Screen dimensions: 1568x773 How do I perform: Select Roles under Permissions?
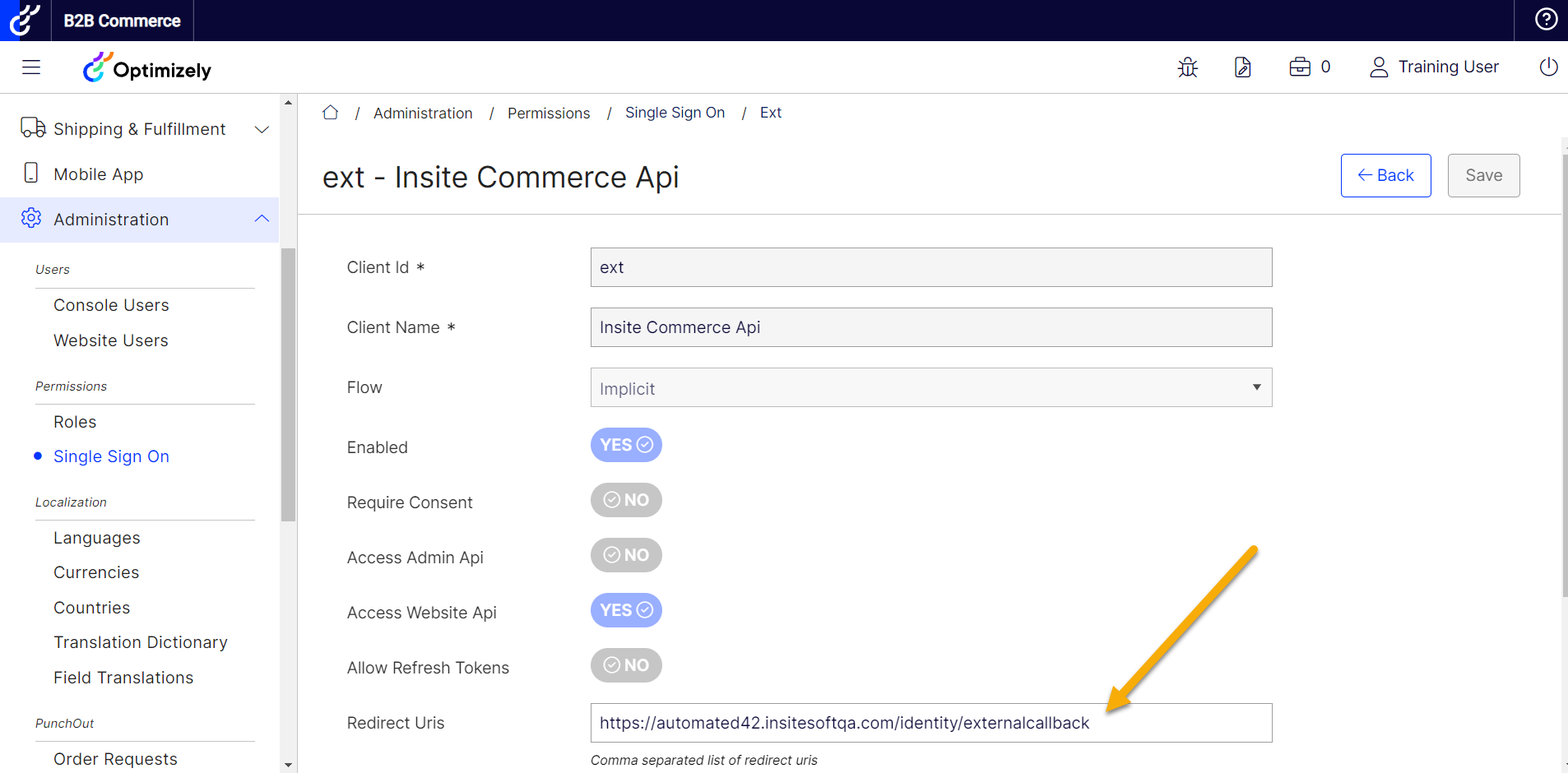(x=75, y=422)
